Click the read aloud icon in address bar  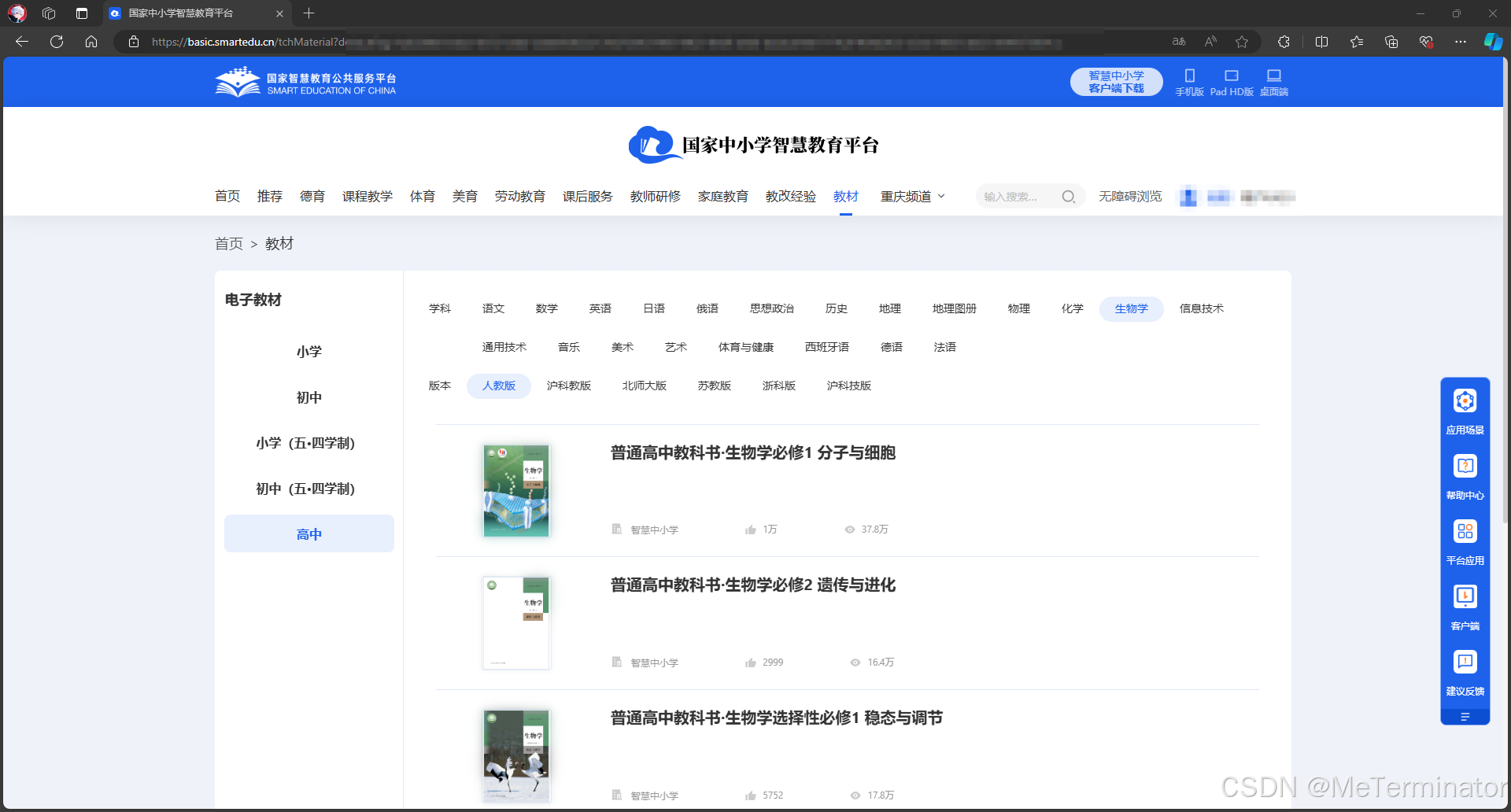click(x=1210, y=42)
